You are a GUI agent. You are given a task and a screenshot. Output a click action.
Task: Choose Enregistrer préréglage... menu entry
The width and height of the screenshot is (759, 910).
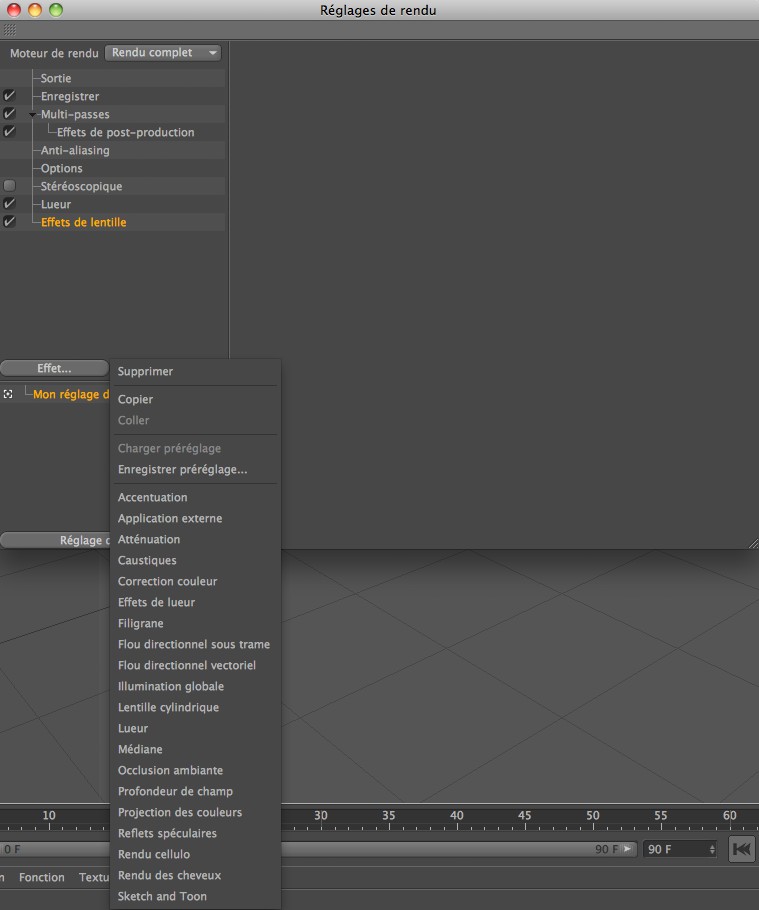182,469
